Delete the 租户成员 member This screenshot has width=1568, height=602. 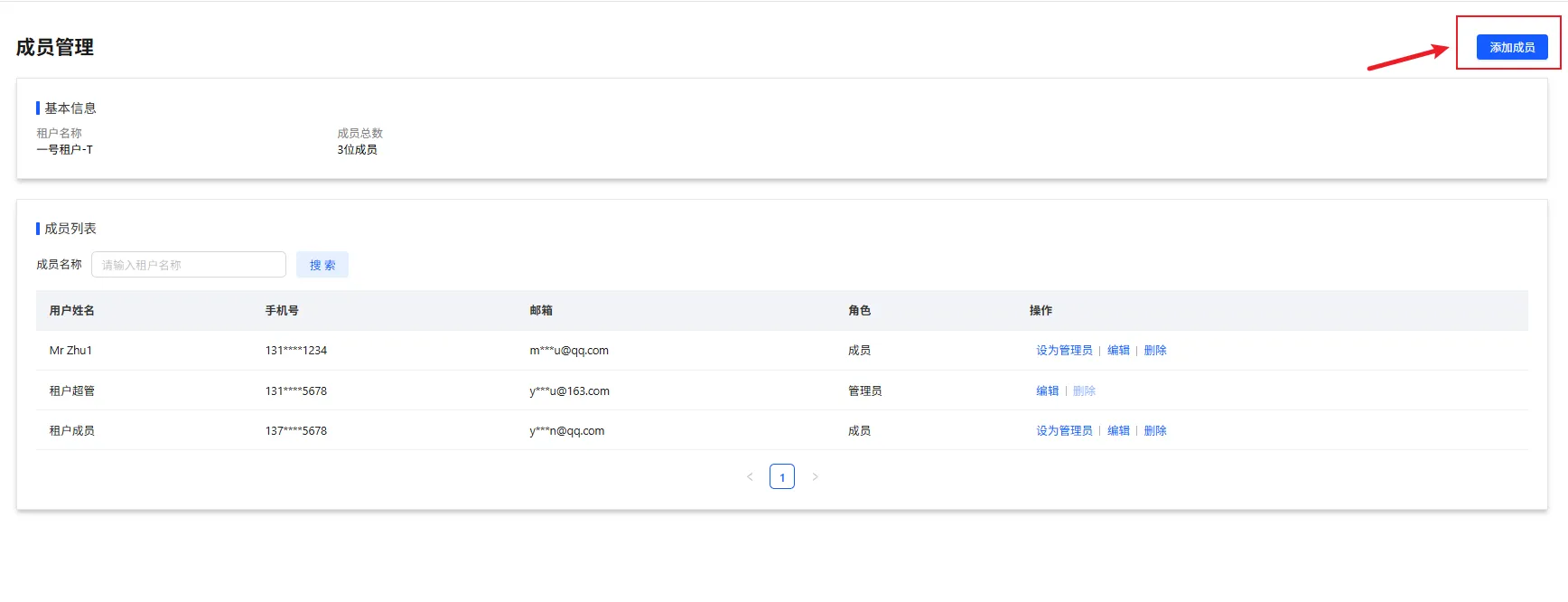point(1155,431)
